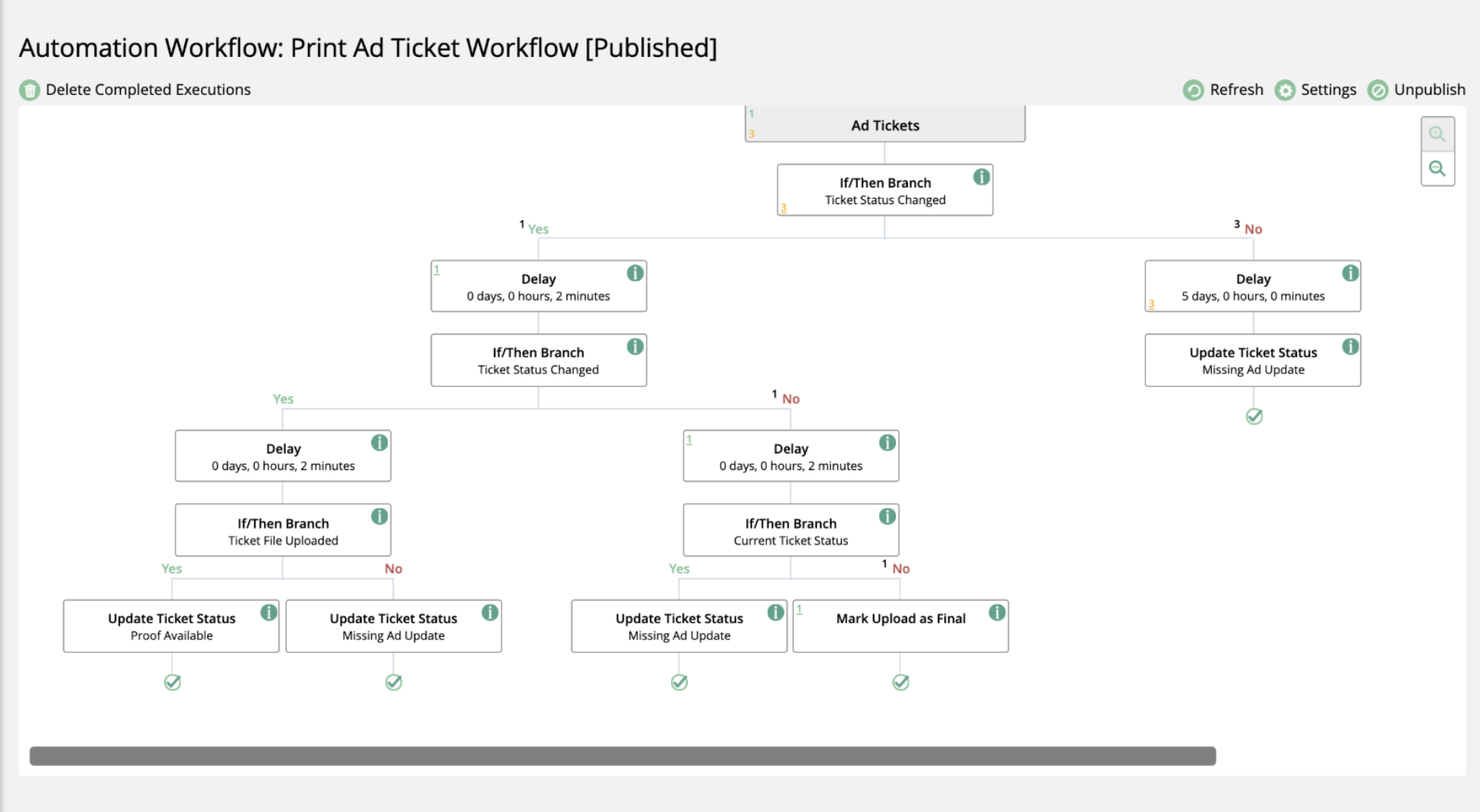Click the zoom-in magnifier icon

click(1438, 134)
